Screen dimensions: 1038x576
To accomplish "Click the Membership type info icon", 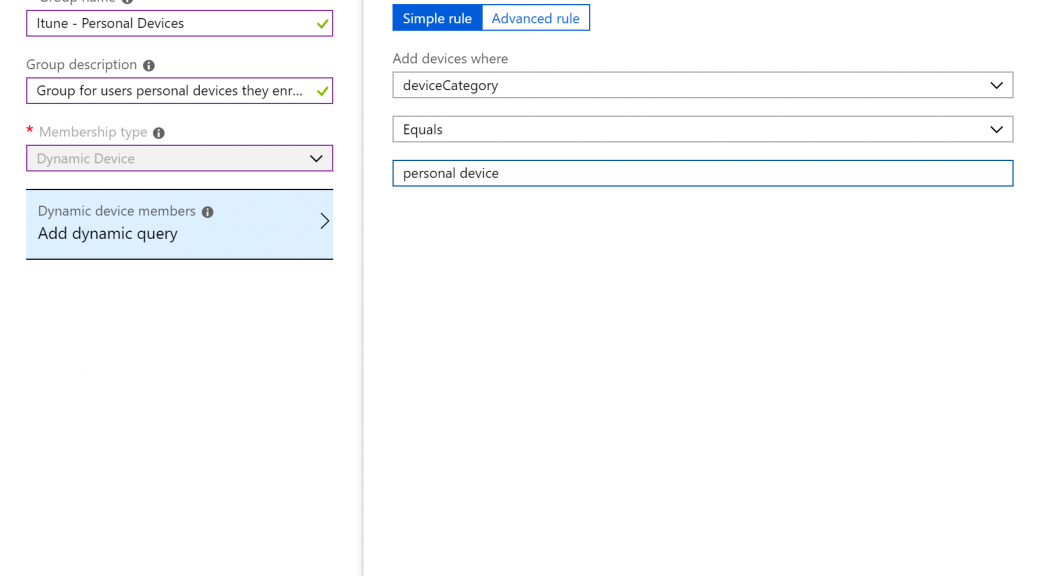I will 159,133.
